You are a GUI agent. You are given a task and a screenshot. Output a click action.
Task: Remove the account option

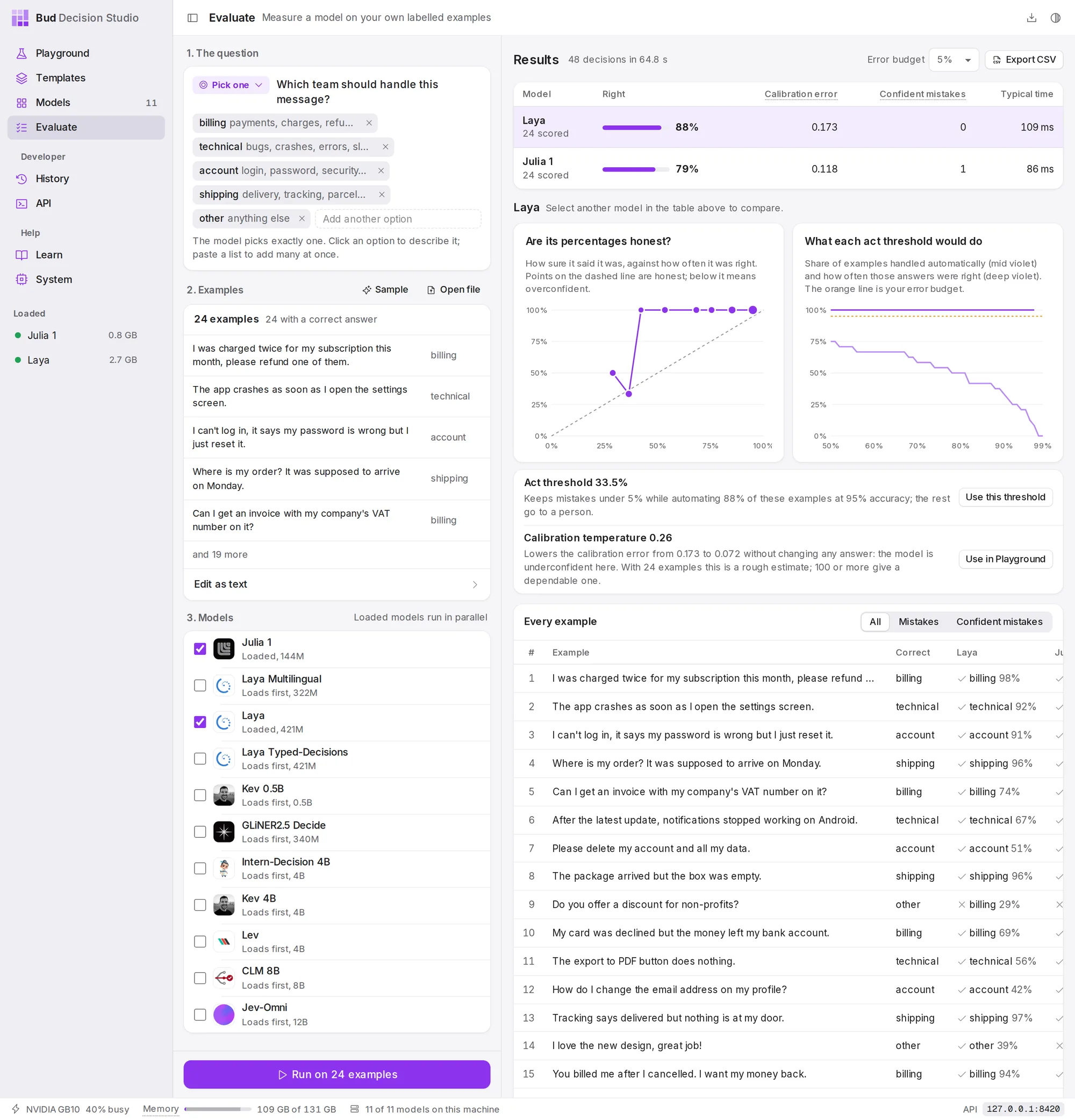(381, 171)
